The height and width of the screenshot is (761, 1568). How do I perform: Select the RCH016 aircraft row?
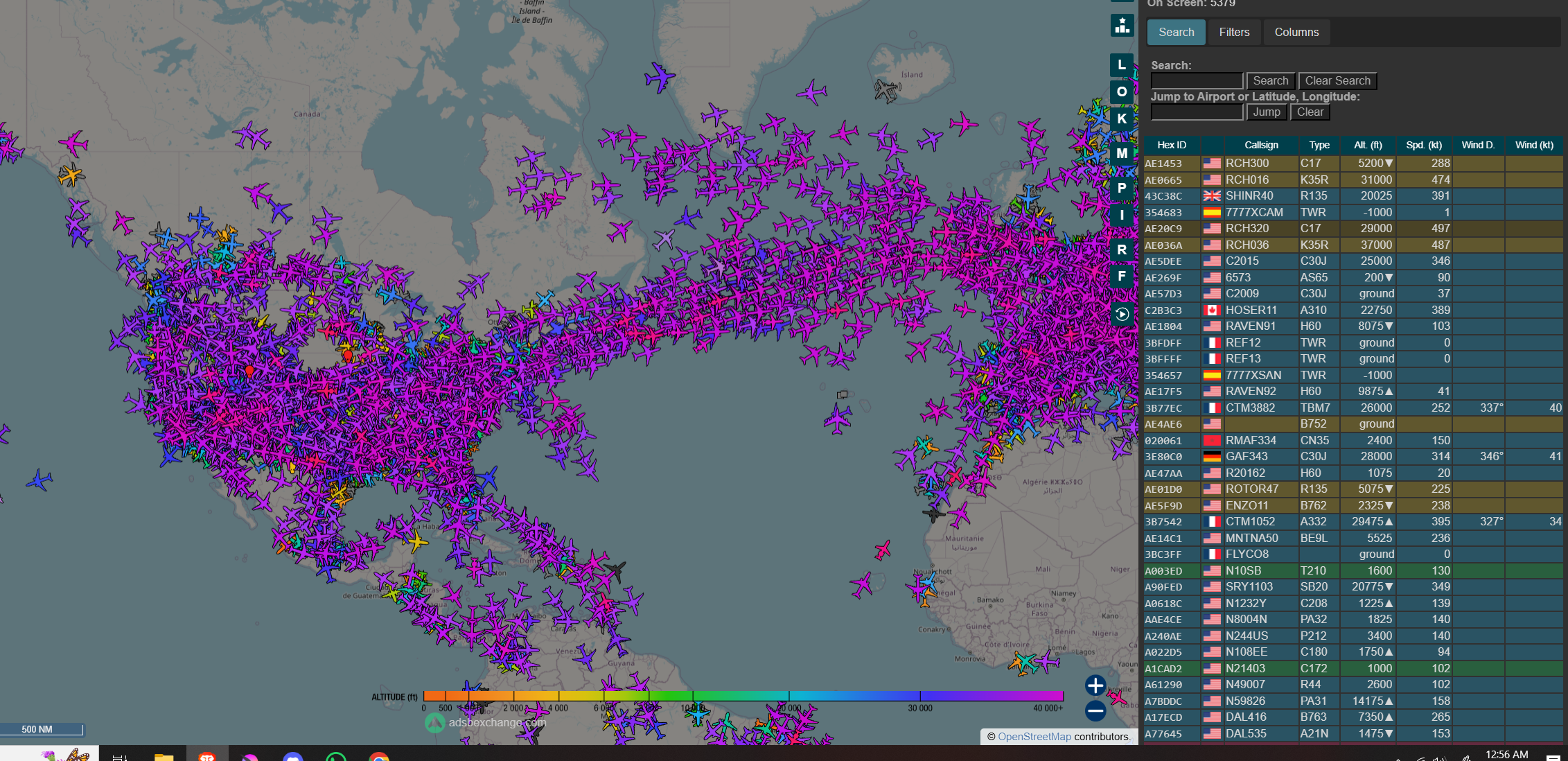(x=1353, y=180)
